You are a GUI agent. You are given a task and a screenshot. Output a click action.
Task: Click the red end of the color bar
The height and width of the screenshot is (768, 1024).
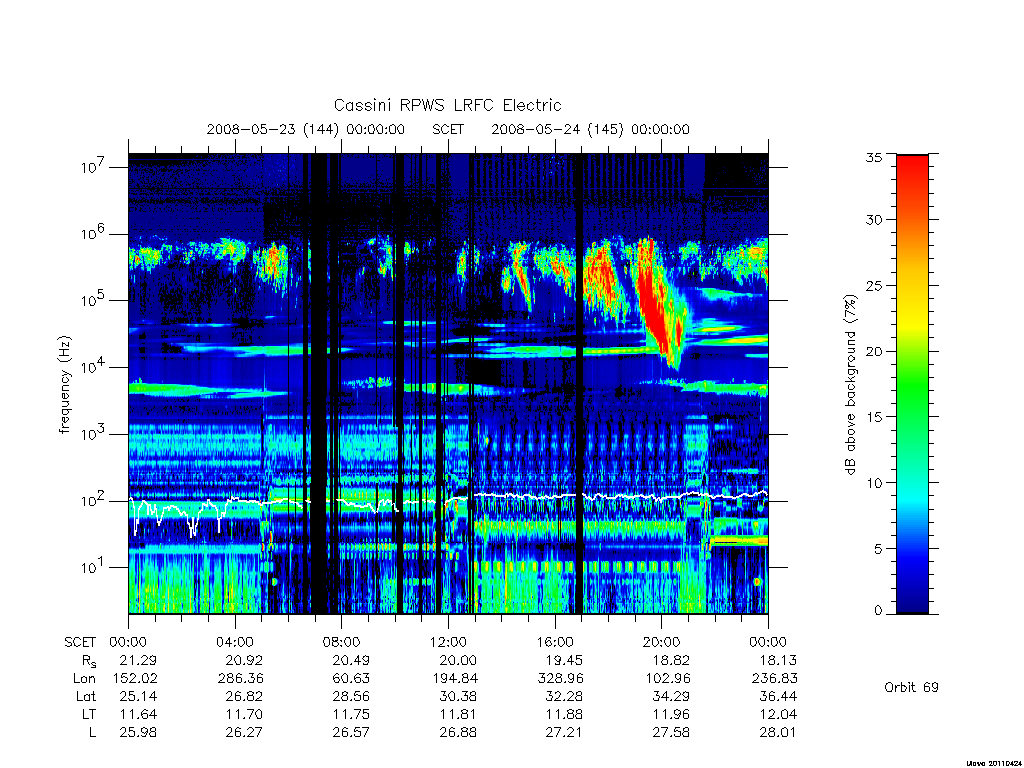click(x=912, y=171)
